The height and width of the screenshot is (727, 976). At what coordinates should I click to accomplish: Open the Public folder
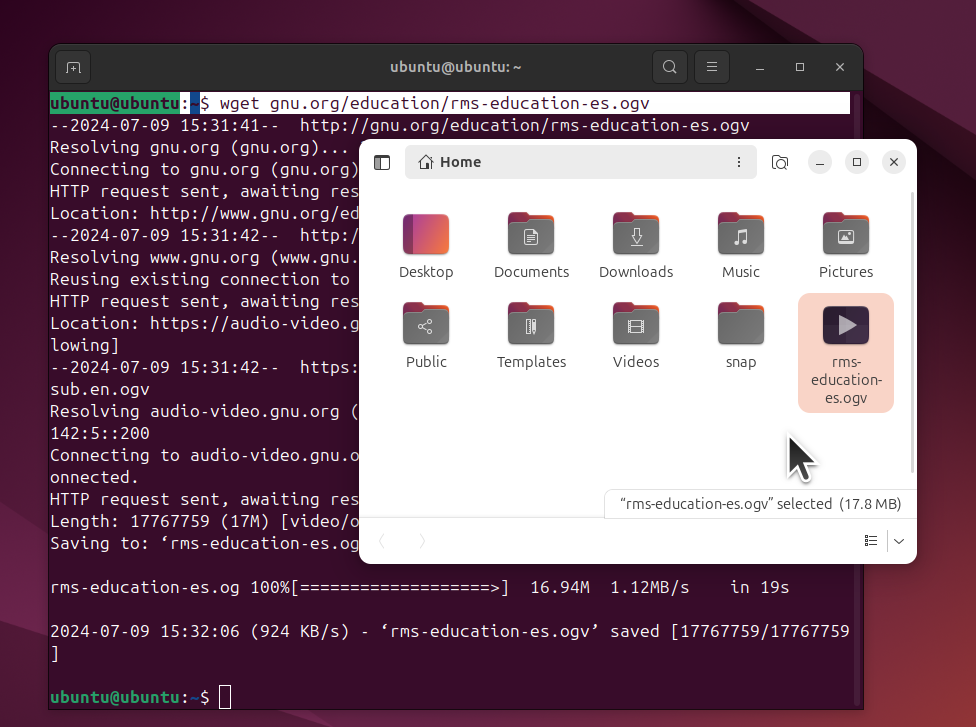(426, 336)
